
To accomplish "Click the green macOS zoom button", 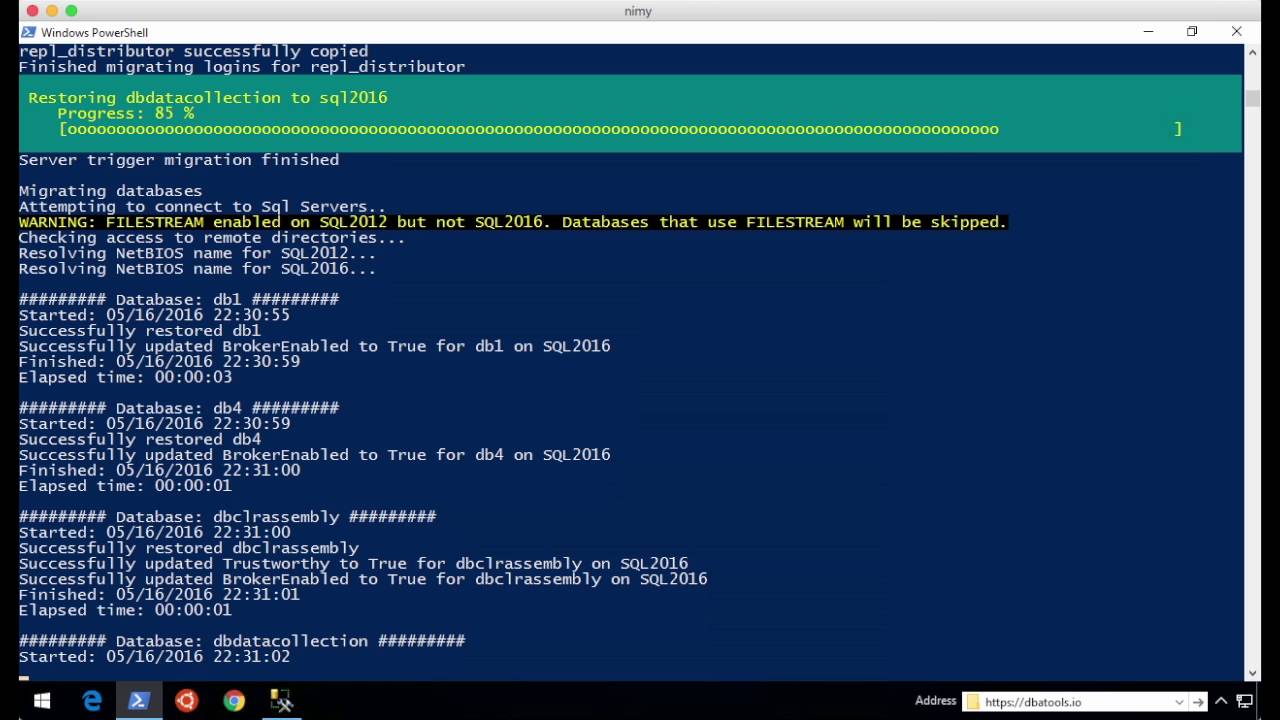I will [x=71, y=11].
